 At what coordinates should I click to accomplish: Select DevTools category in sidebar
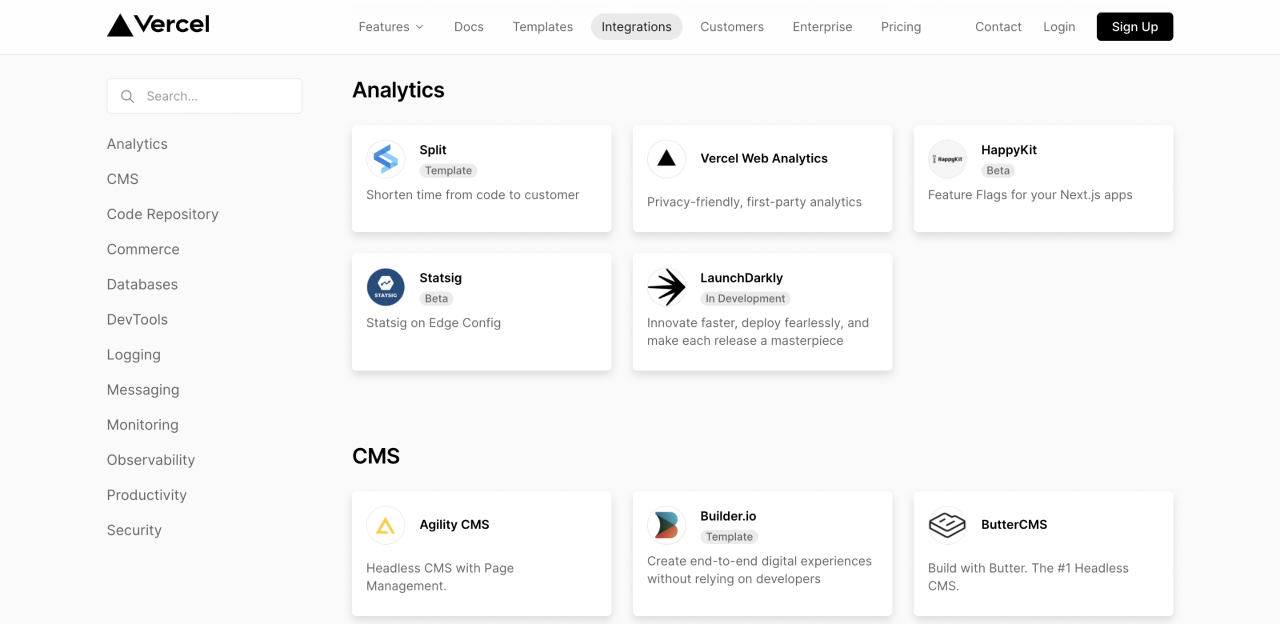[x=137, y=319]
